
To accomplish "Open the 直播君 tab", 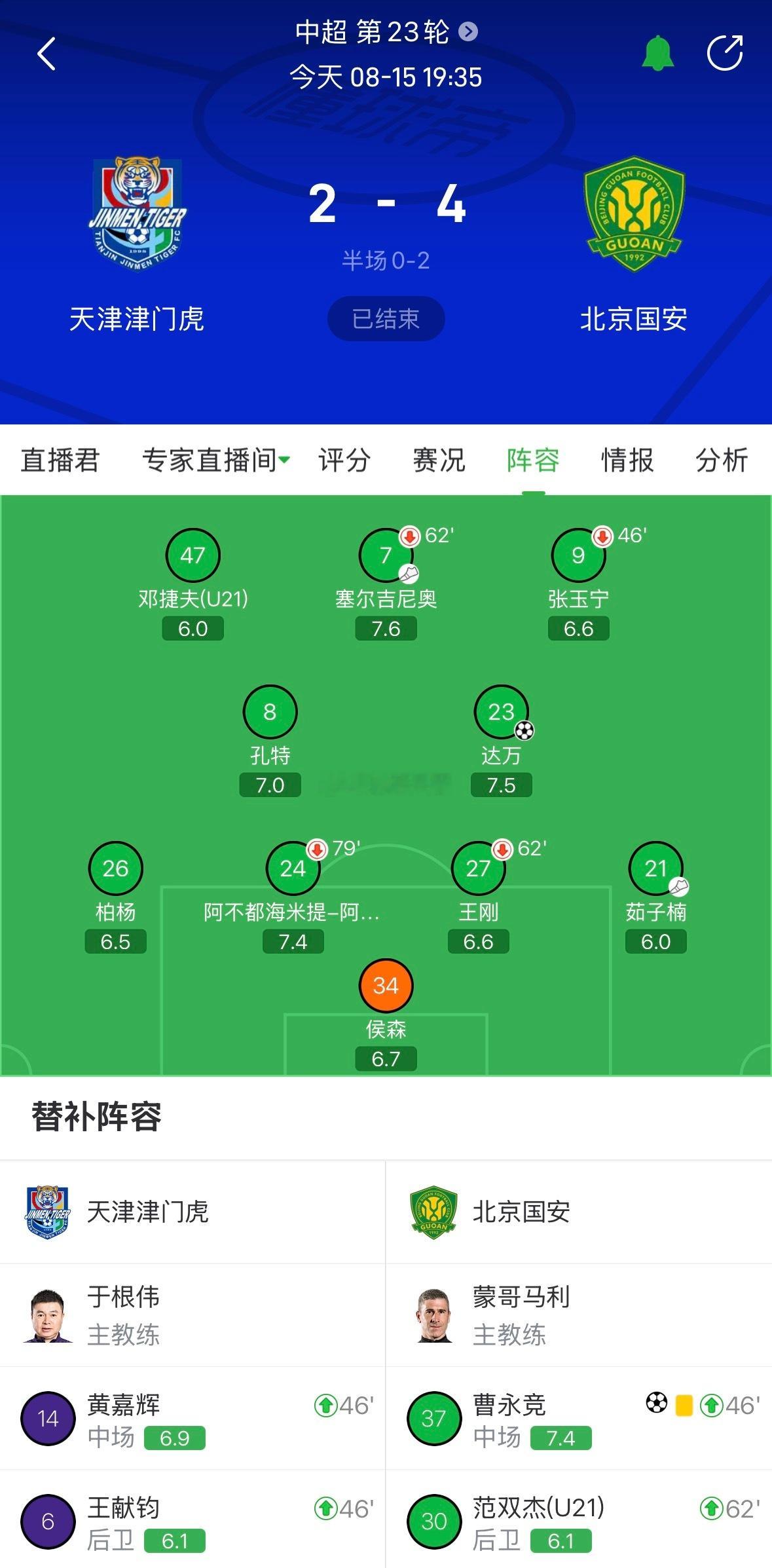I will [60, 460].
